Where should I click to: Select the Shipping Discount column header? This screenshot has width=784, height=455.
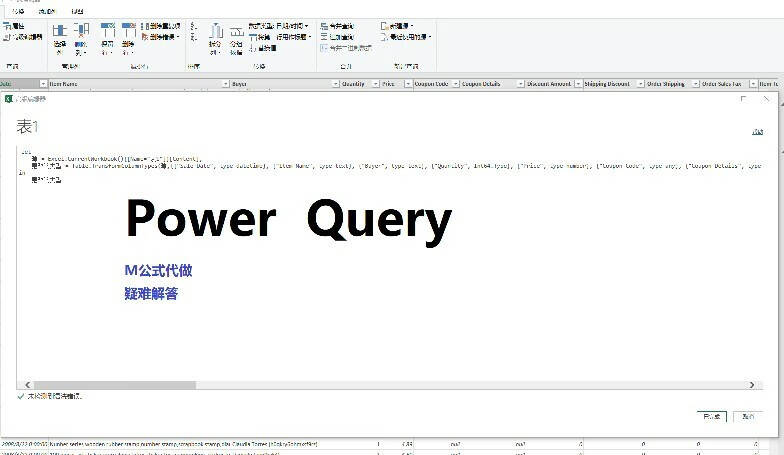(607, 84)
